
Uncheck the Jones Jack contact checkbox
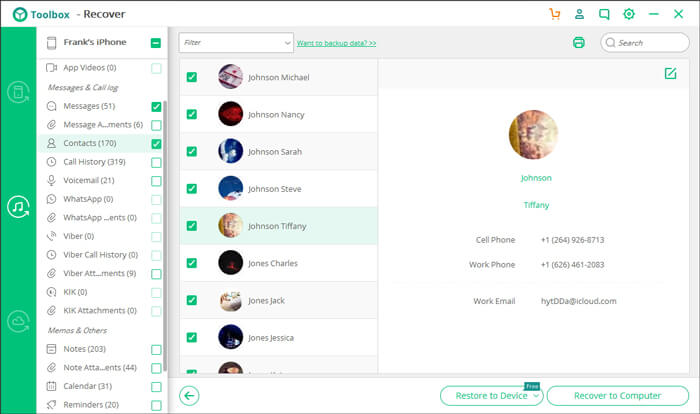click(x=192, y=300)
